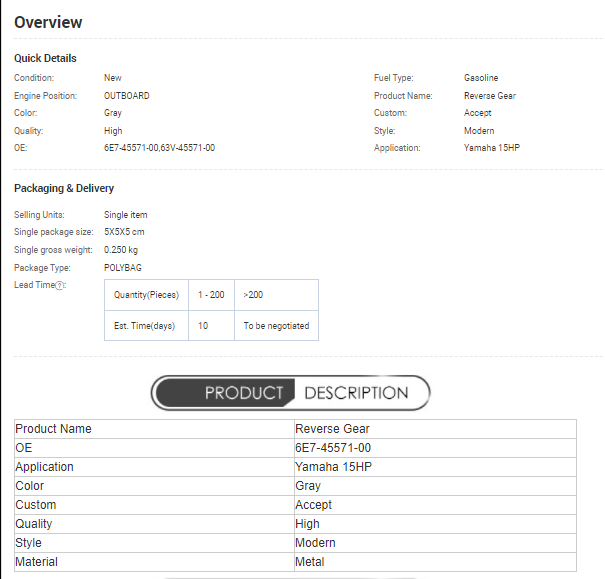Image resolution: width=605 pixels, height=579 pixels.
Task: Click the >200 quantity cell
Action: tap(254, 295)
